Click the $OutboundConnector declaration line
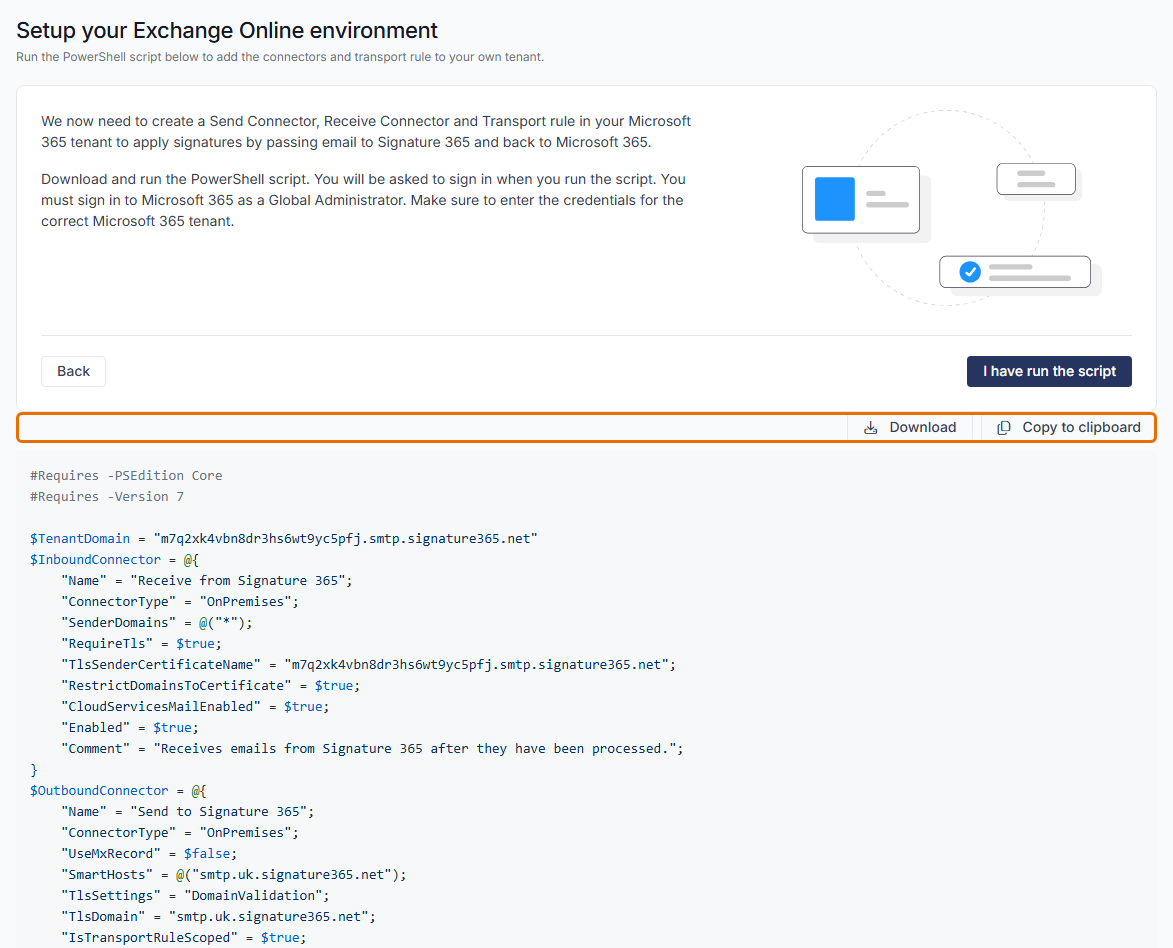The width and height of the screenshot is (1173, 948). tap(118, 790)
